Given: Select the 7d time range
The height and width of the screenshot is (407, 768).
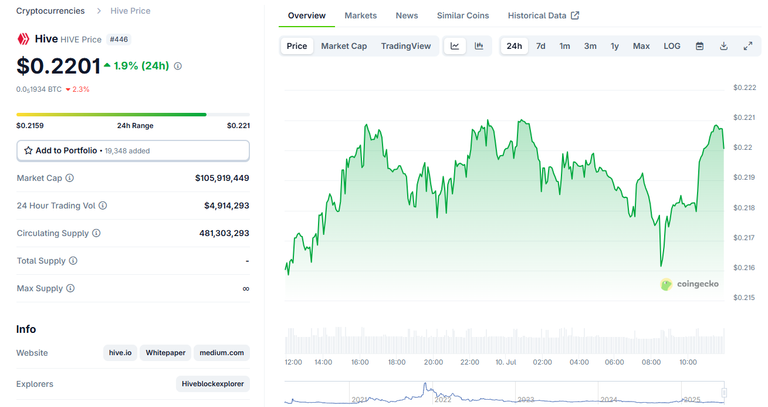Looking at the screenshot, I should tap(541, 46).
